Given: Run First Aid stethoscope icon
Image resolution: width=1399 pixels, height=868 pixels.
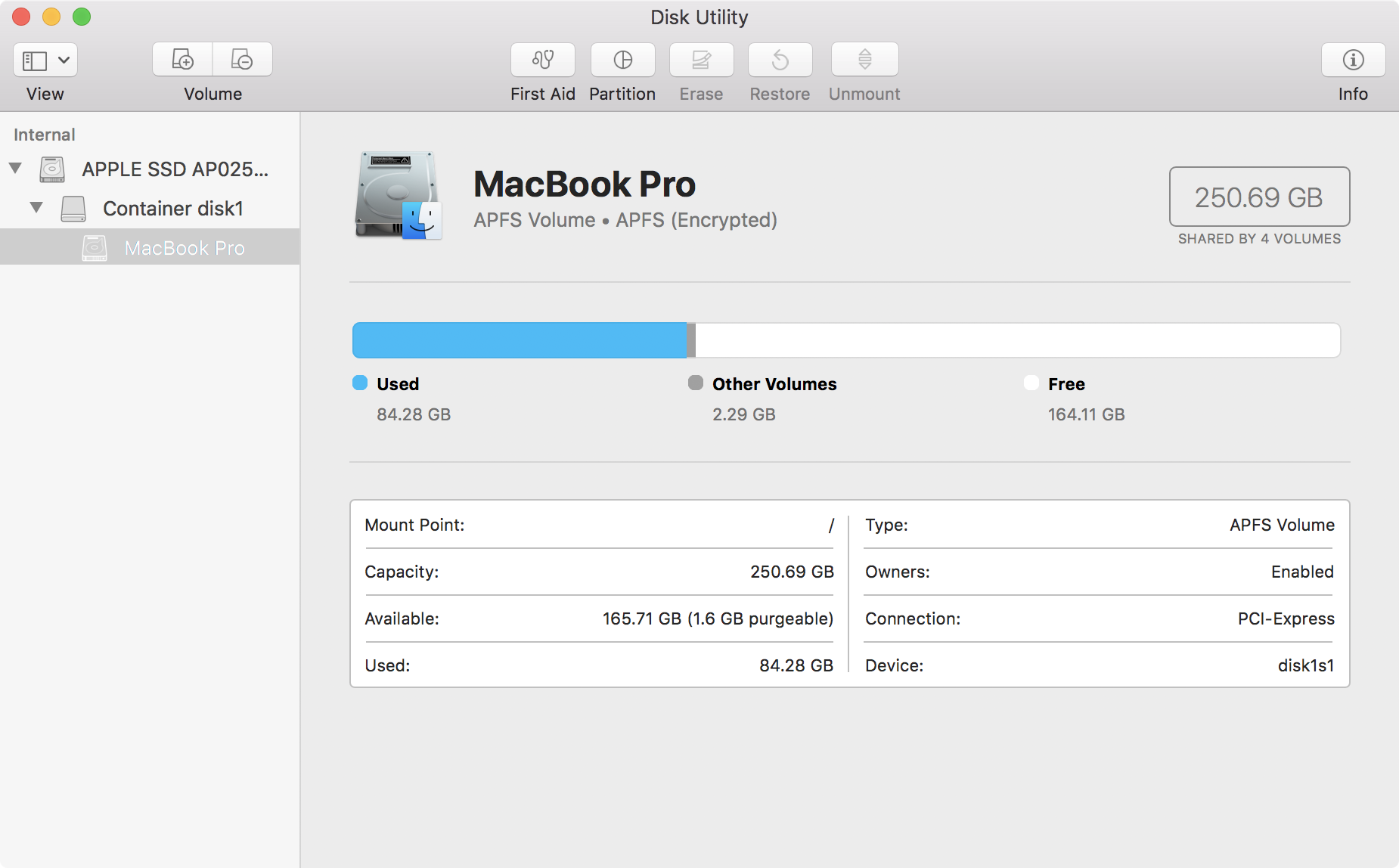Looking at the screenshot, I should pyautogui.click(x=543, y=60).
